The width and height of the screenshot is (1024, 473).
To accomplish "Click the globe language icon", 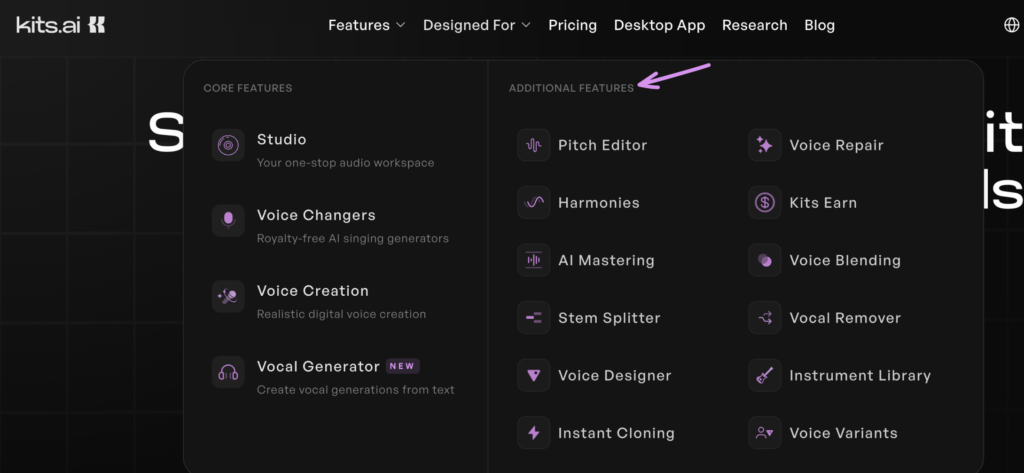I will pyautogui.click(x=1011, y=25).
